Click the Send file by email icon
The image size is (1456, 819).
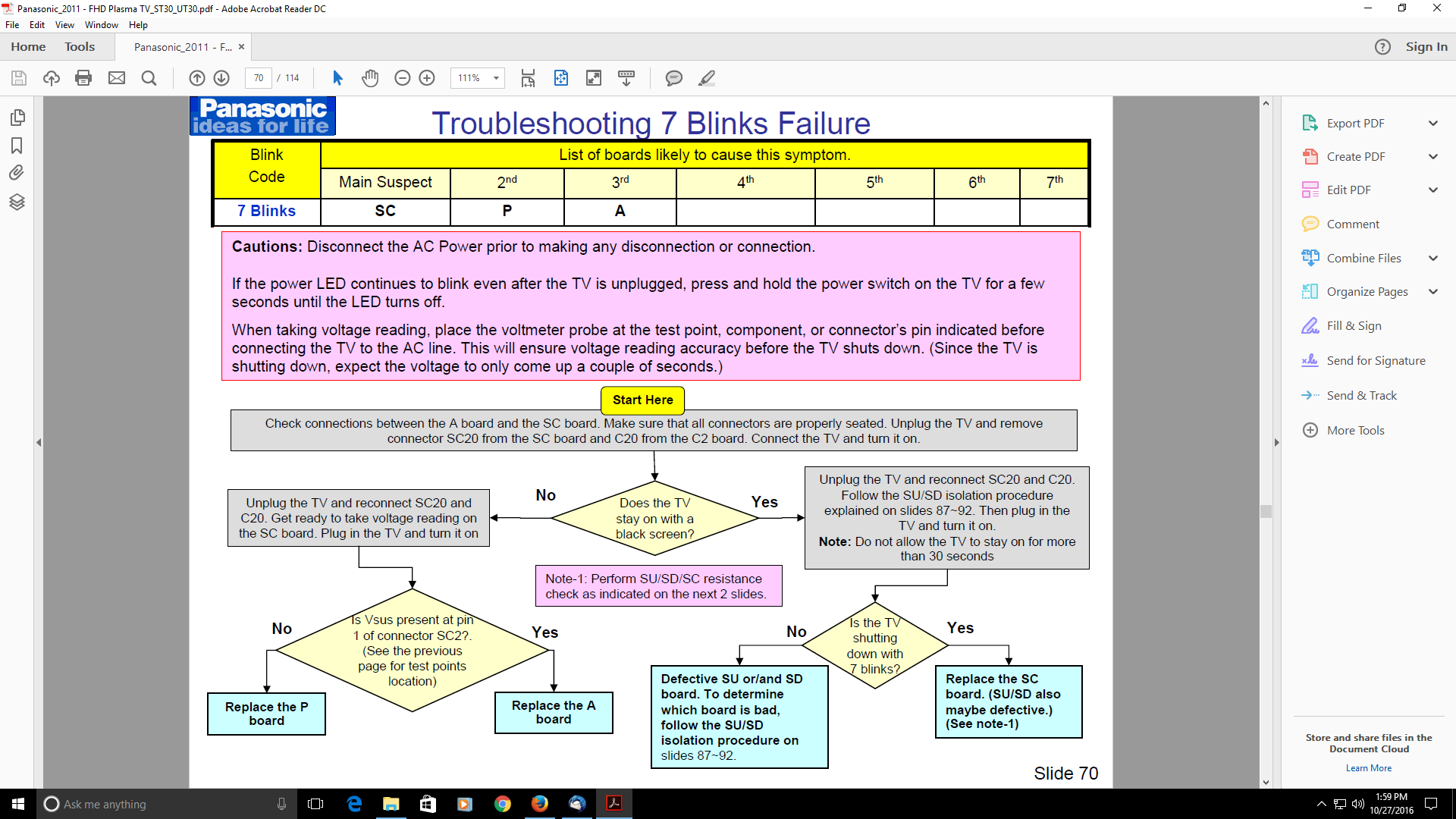[x=117, y=78]
